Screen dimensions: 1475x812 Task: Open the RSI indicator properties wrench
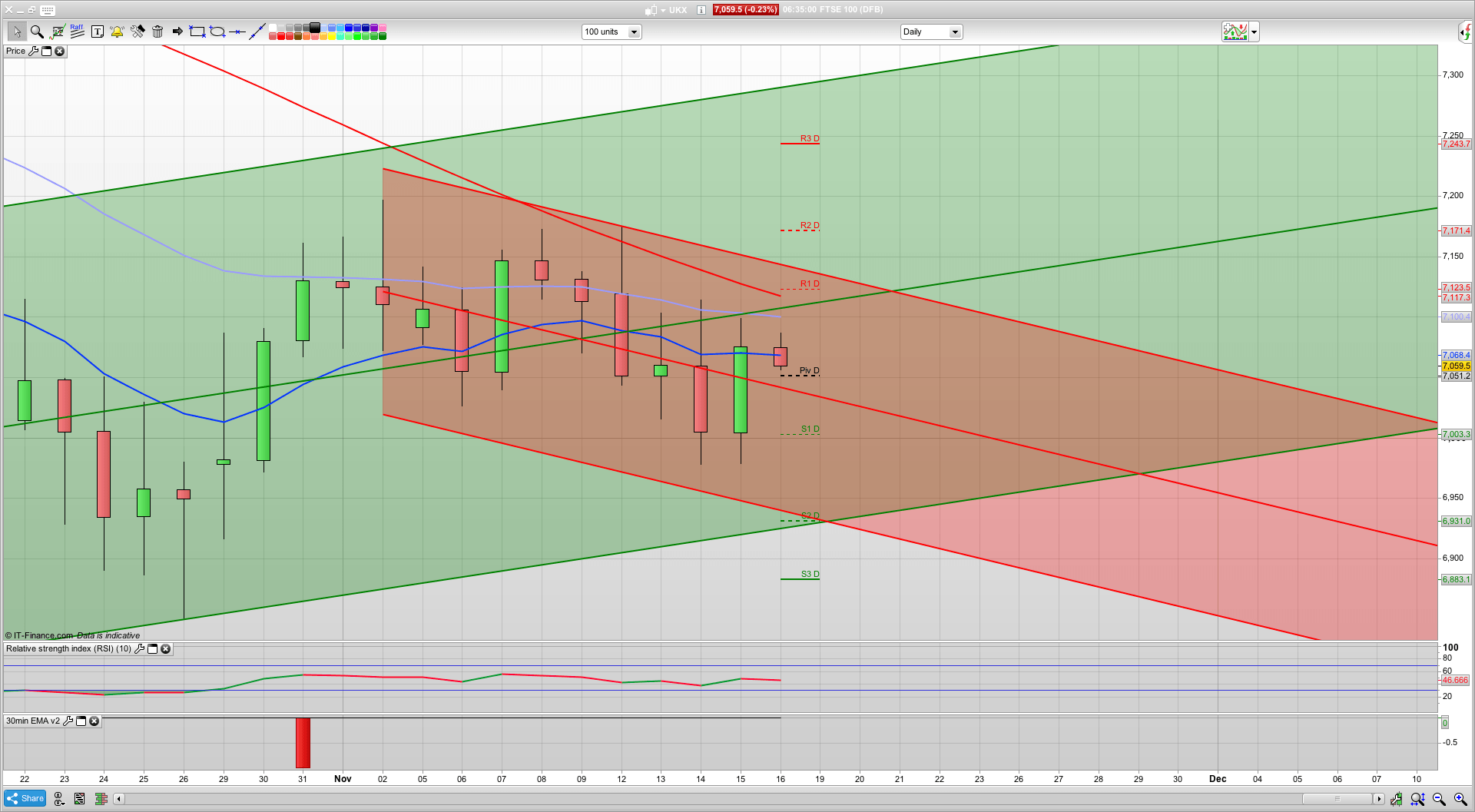[140, 649]
